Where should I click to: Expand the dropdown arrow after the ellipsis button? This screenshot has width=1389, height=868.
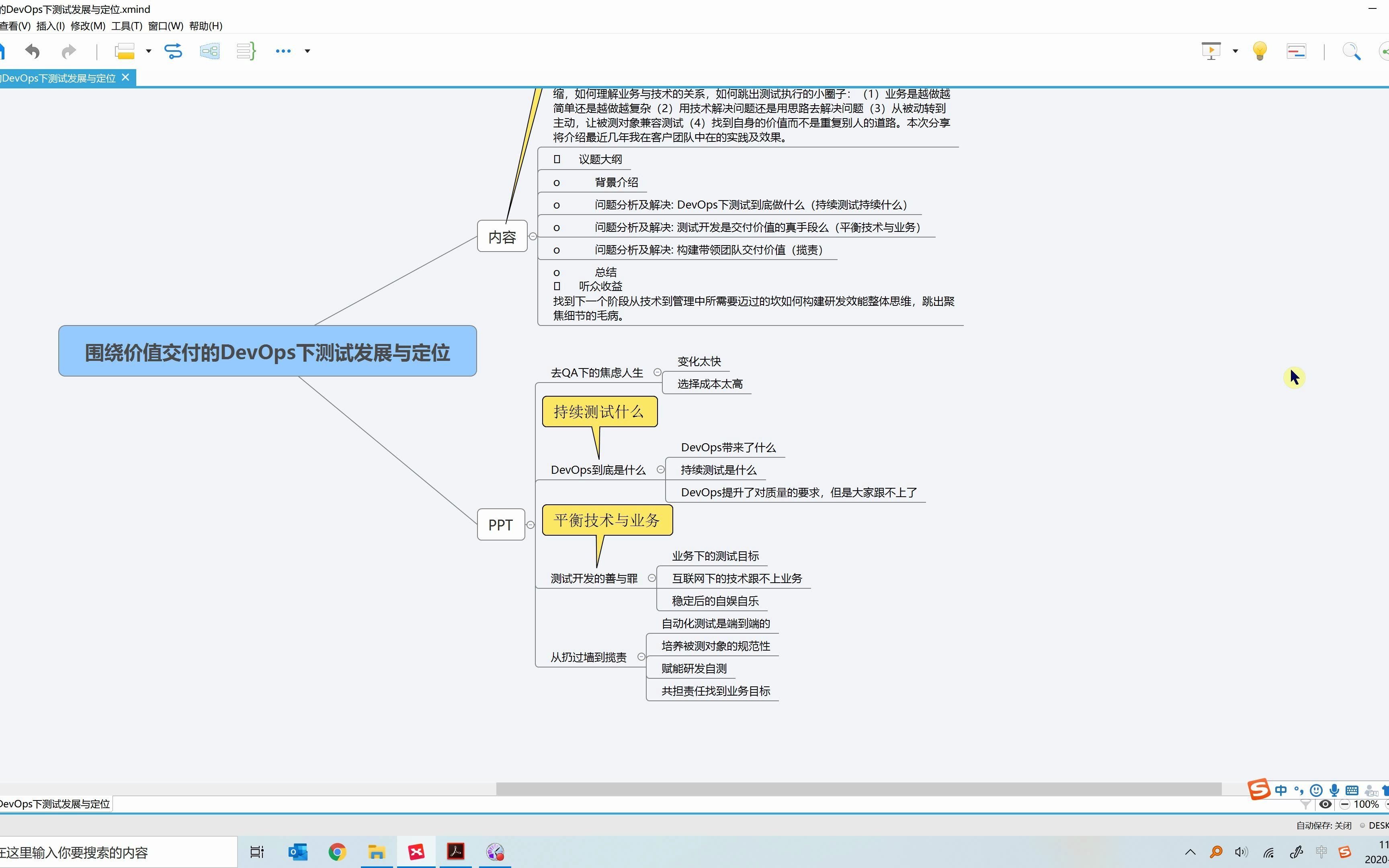[x=307, y=51]
